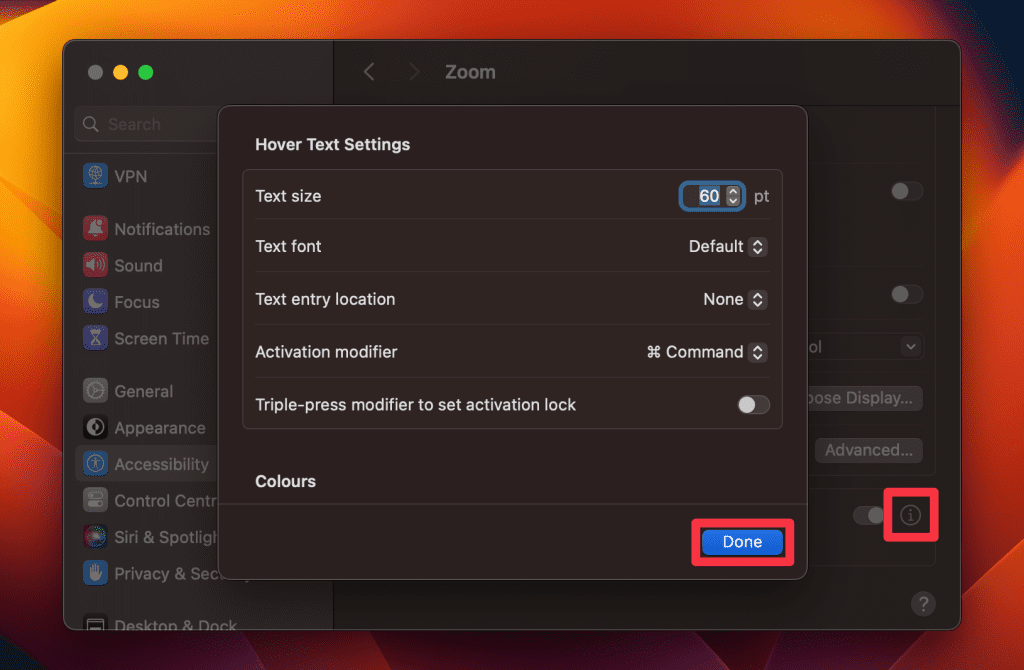Image resolution: width=1024 pixels, height=670 pixels.
Task: Click the Advanced… button
Action: point(868,450)
